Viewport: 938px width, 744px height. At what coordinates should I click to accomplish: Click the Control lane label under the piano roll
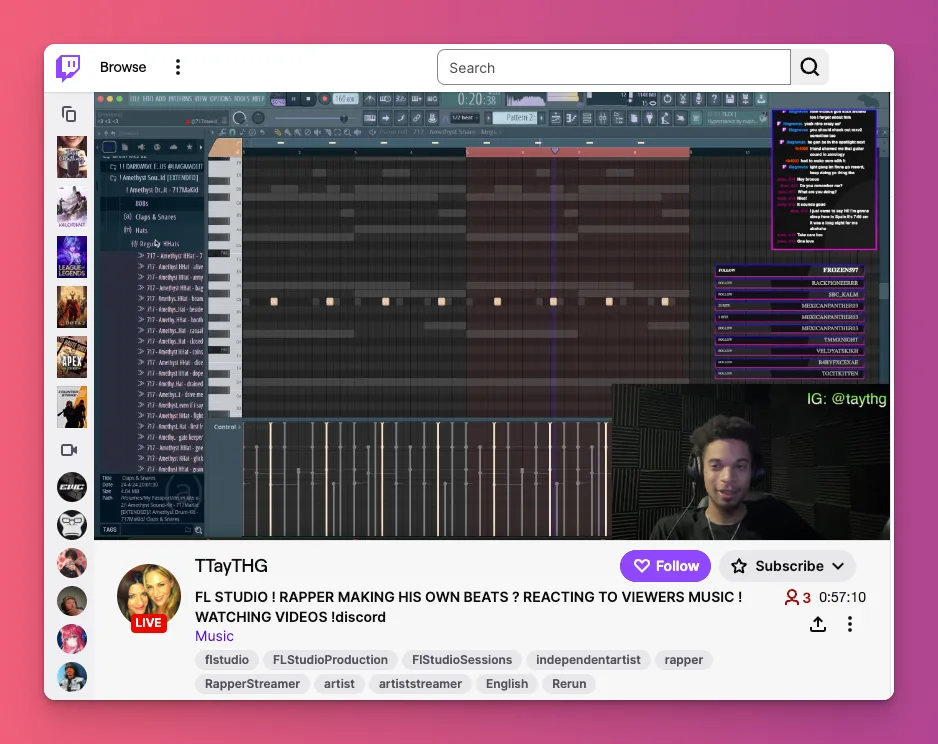tap(226, 427)
